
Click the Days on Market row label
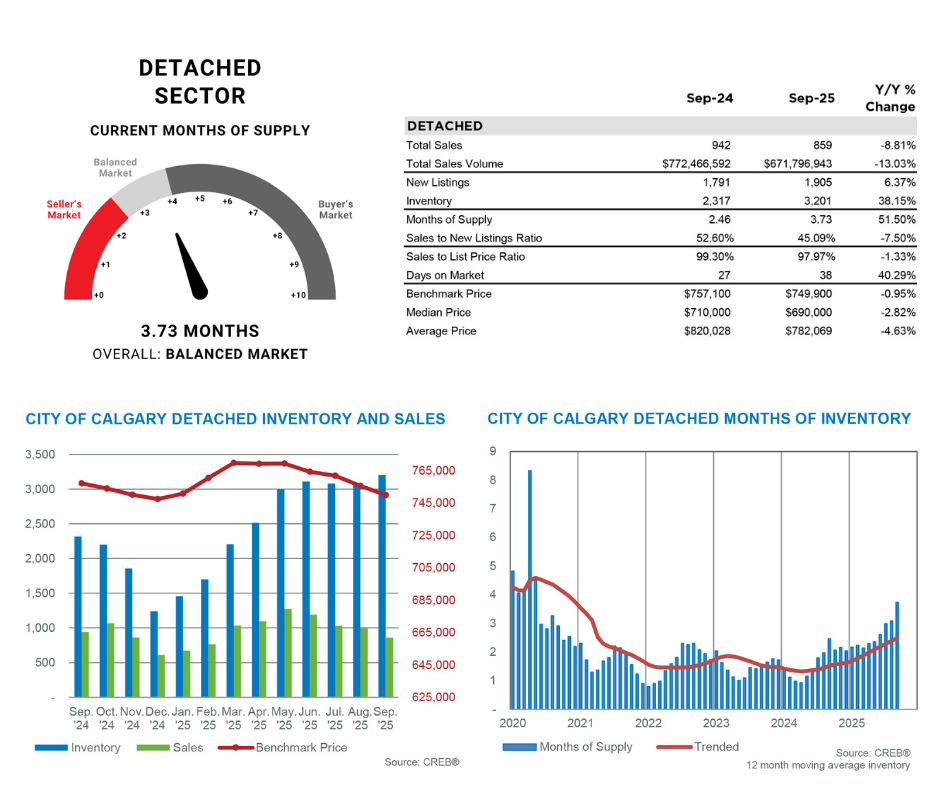pyautogui.click(x=447, y=275)
